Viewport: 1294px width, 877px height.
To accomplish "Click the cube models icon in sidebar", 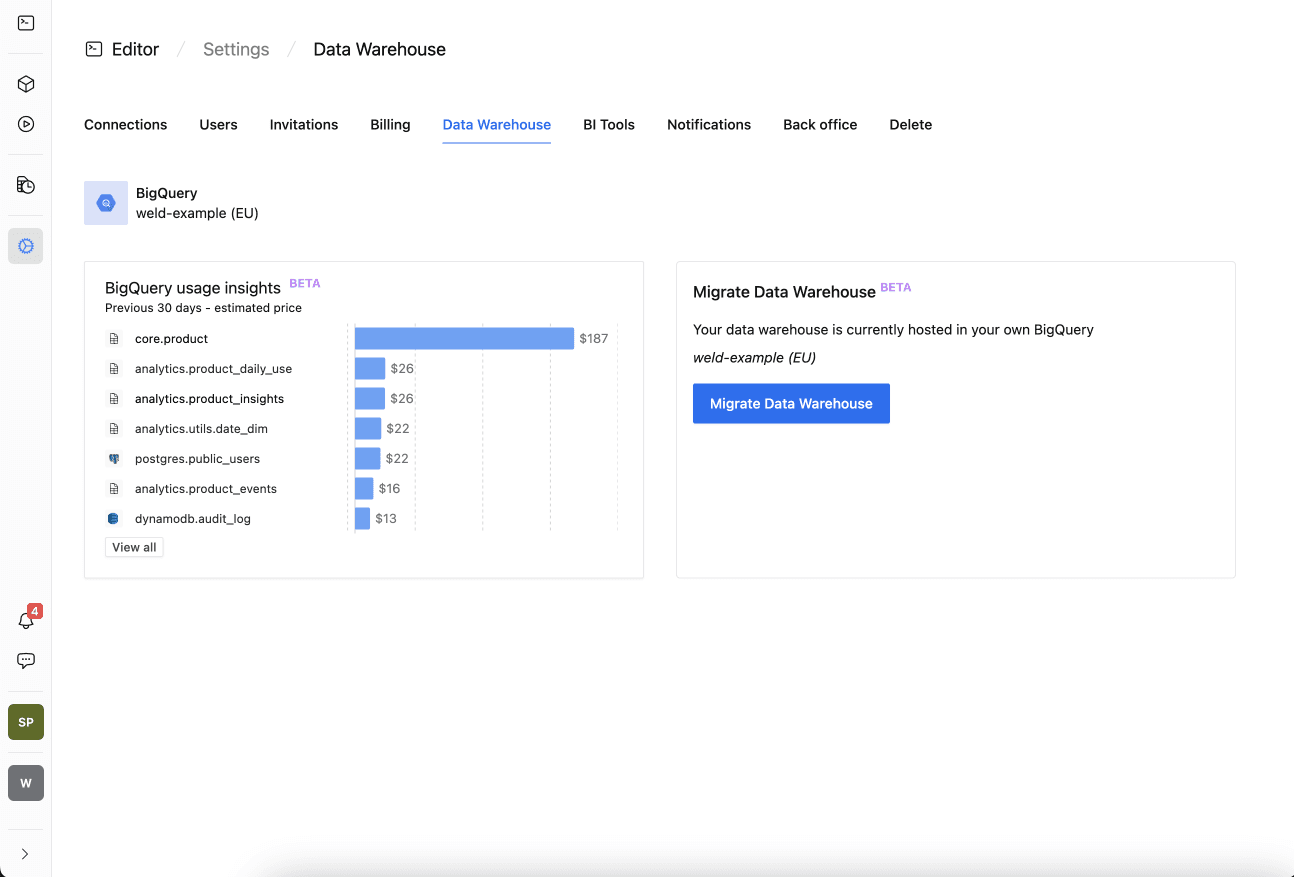I will pyautogui.click(x=26, y=84).
